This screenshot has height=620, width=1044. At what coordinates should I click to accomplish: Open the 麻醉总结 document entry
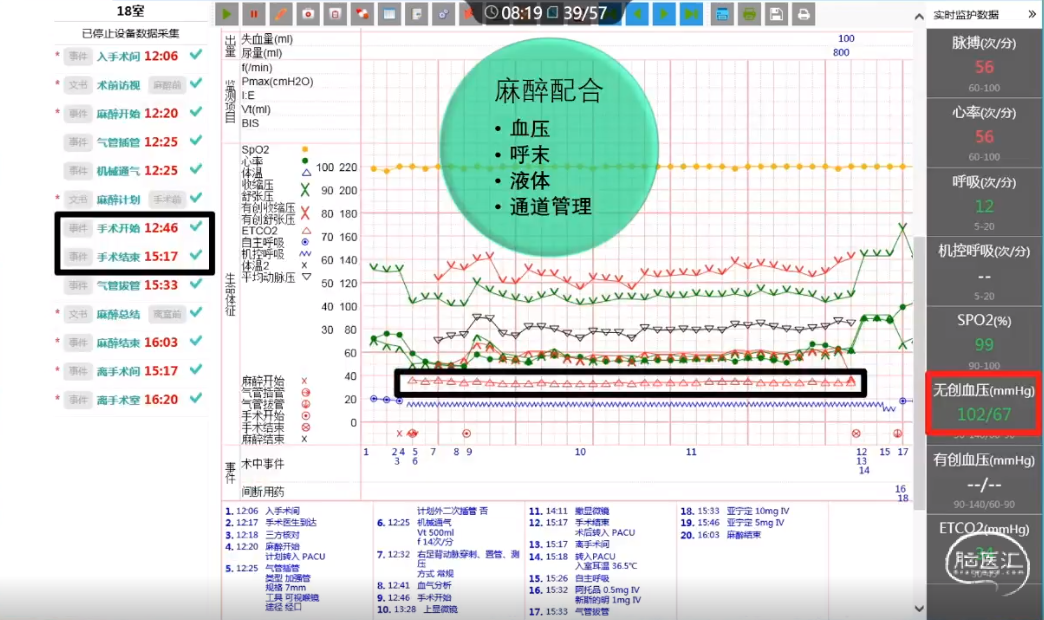119,314
